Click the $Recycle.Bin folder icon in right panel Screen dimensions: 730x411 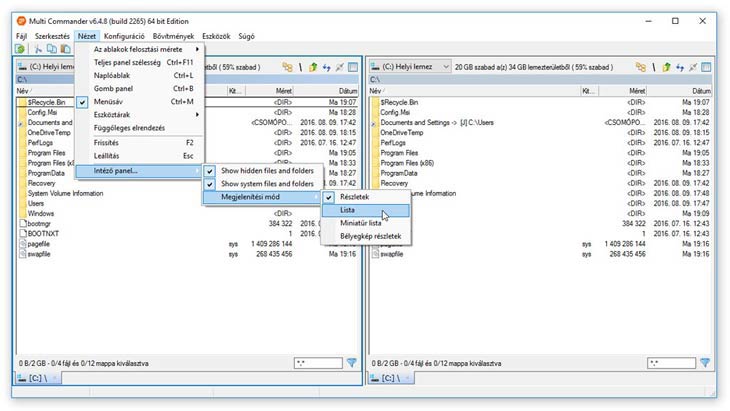pos(375,102)
